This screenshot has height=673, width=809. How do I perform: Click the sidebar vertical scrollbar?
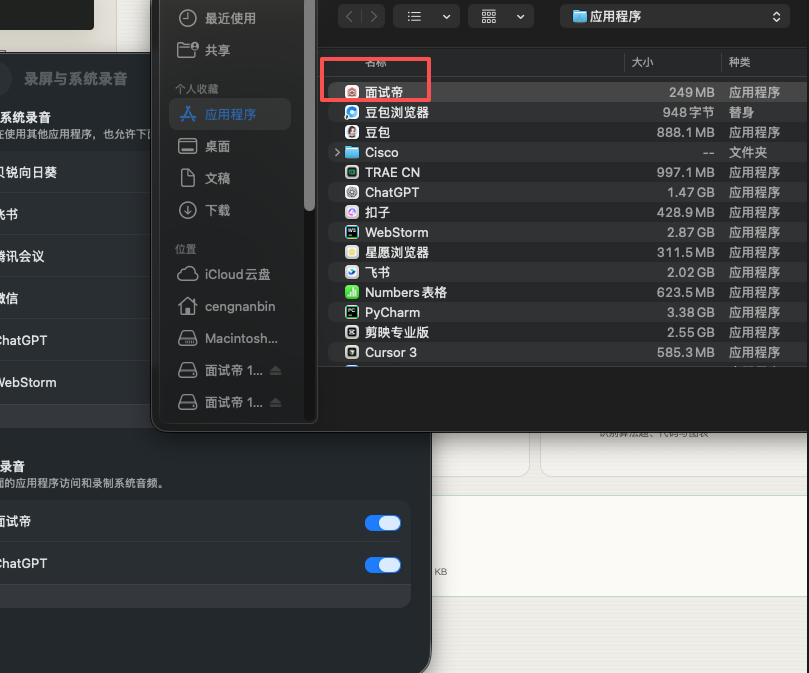pos(309,106)
